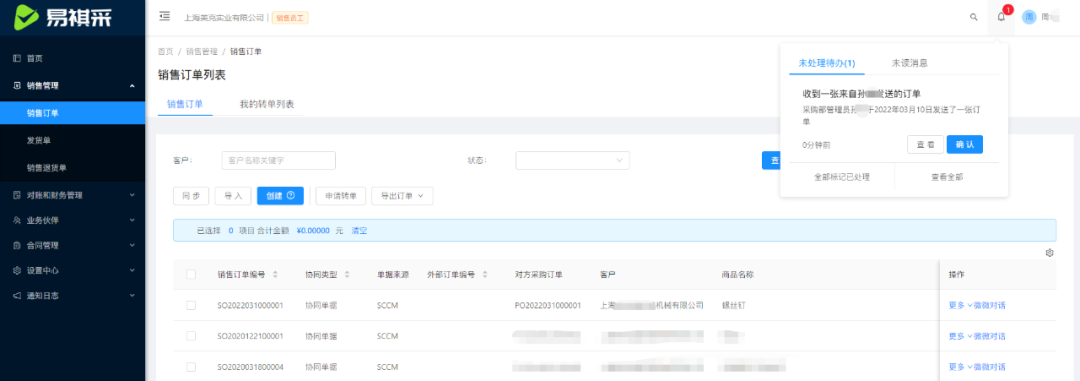Sort by 外部订单编号 column sort arrows
Image resolution: width=1080 pixels, height=381 pixels.
click(485, 274)
